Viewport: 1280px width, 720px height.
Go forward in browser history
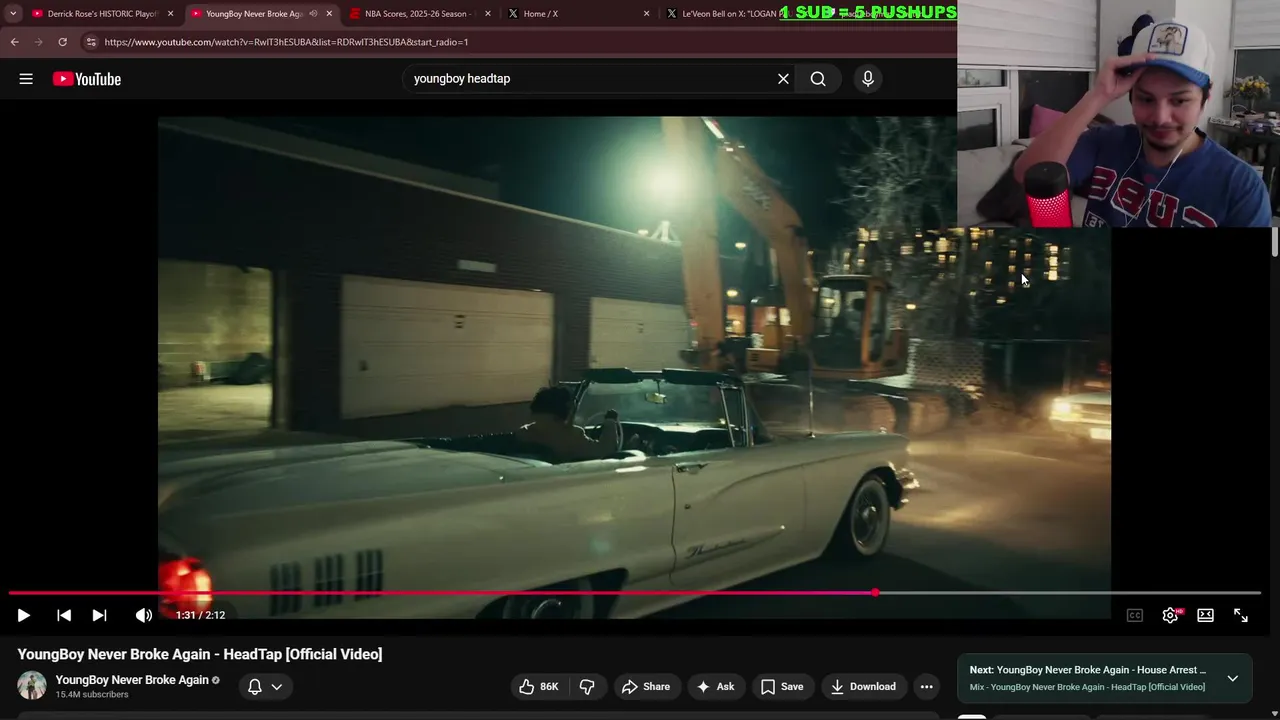(39, 42)
